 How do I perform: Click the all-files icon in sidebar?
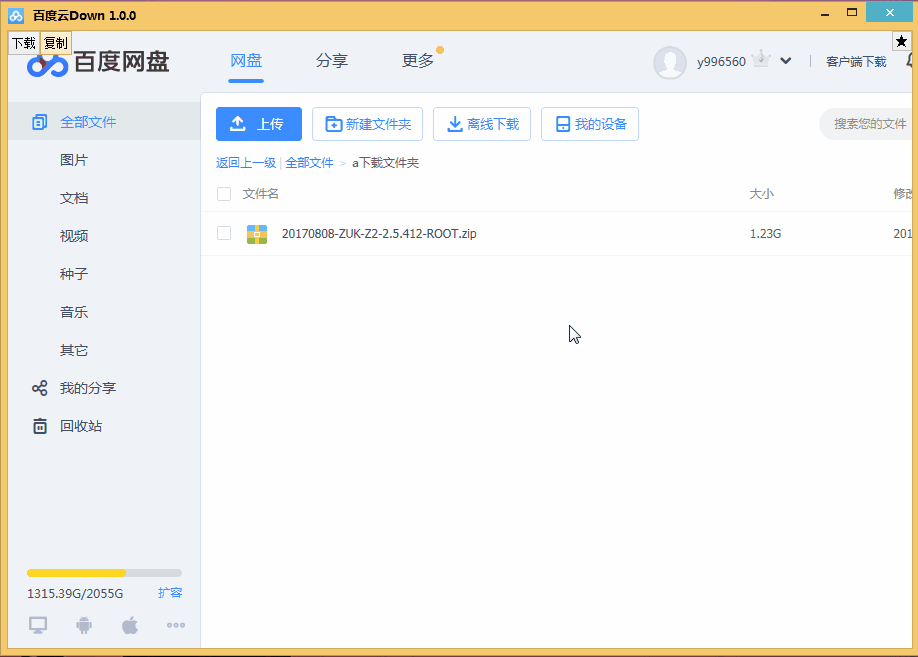tap(39, 122)
